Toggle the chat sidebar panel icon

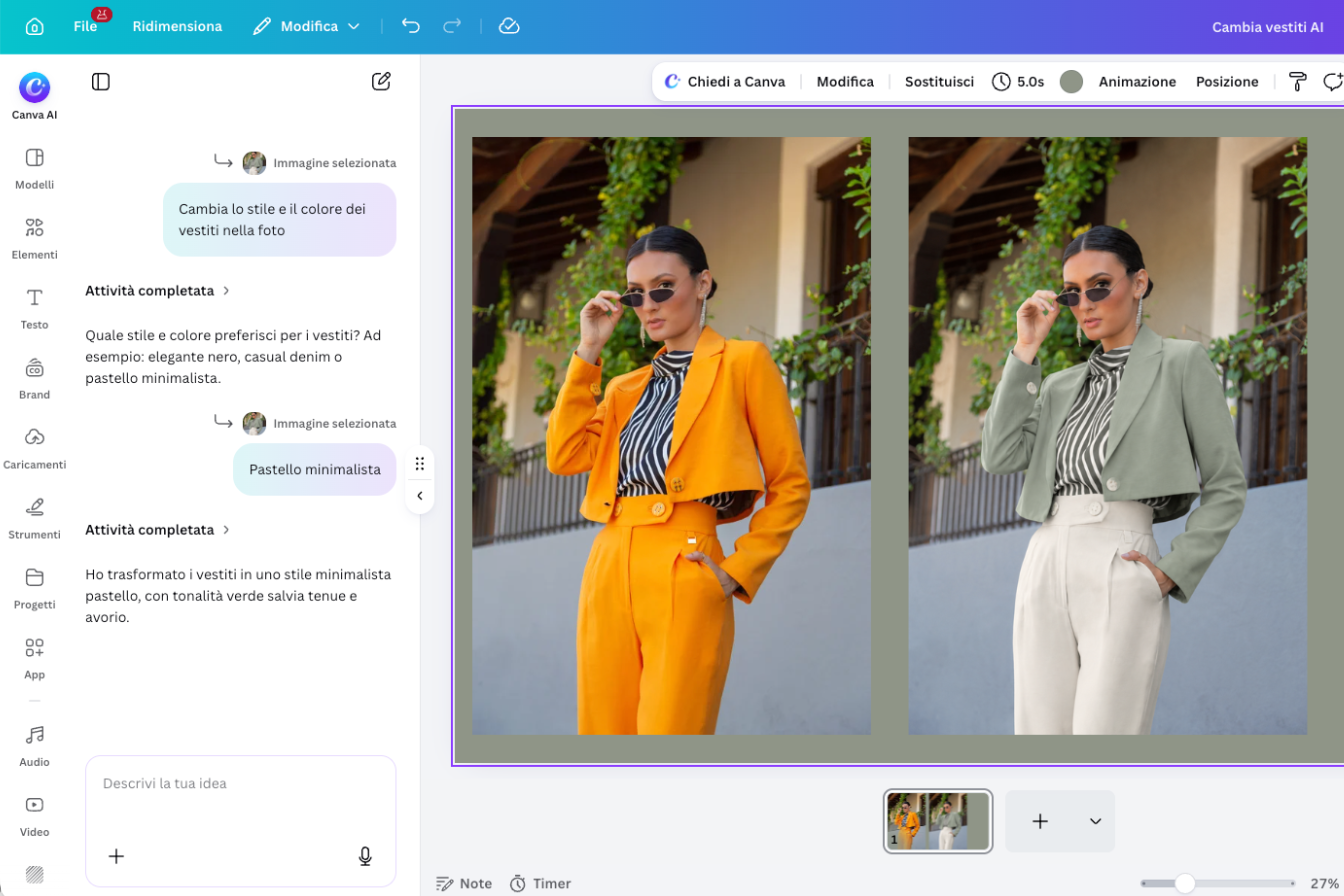[101, 82]
